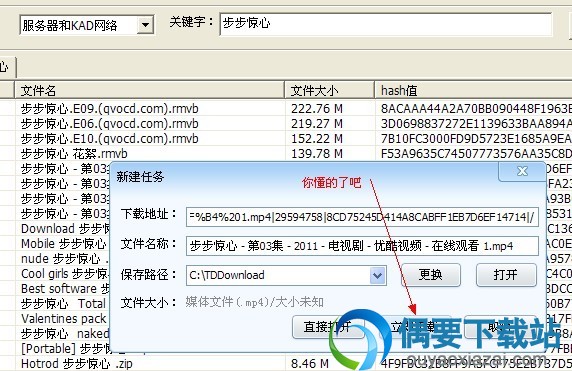572x371 pixels.
Task: Select the 步步惊心 Total result row
Action: tap(63, 304)
